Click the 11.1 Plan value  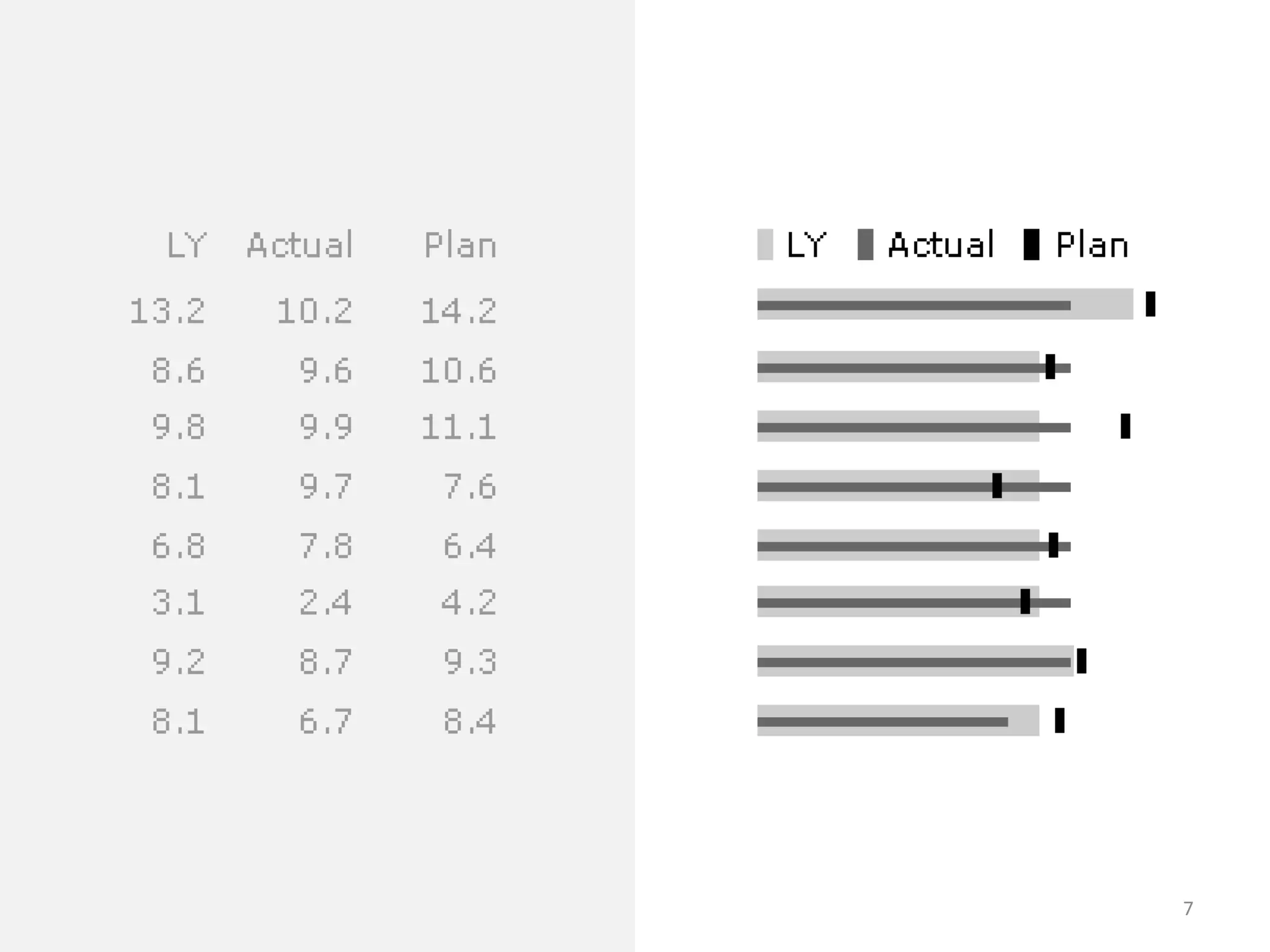pos(459,428)
